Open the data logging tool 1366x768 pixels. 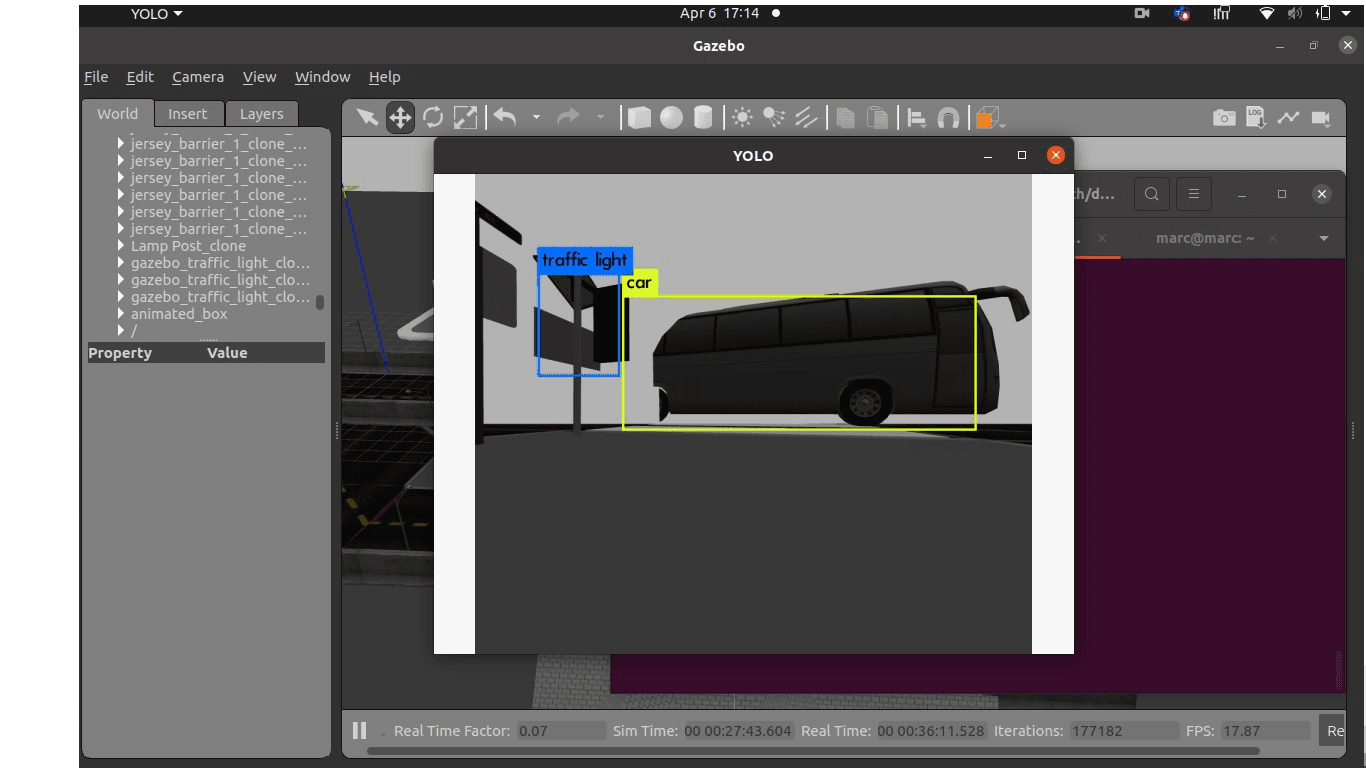point(1256,118)
